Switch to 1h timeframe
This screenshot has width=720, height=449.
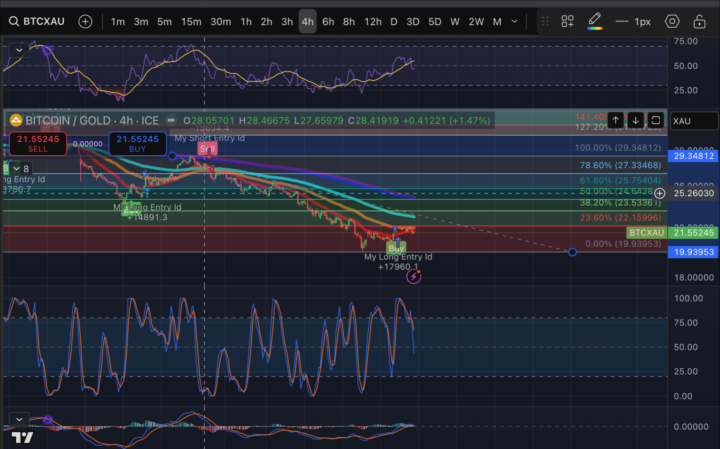(x=246, y=22)
